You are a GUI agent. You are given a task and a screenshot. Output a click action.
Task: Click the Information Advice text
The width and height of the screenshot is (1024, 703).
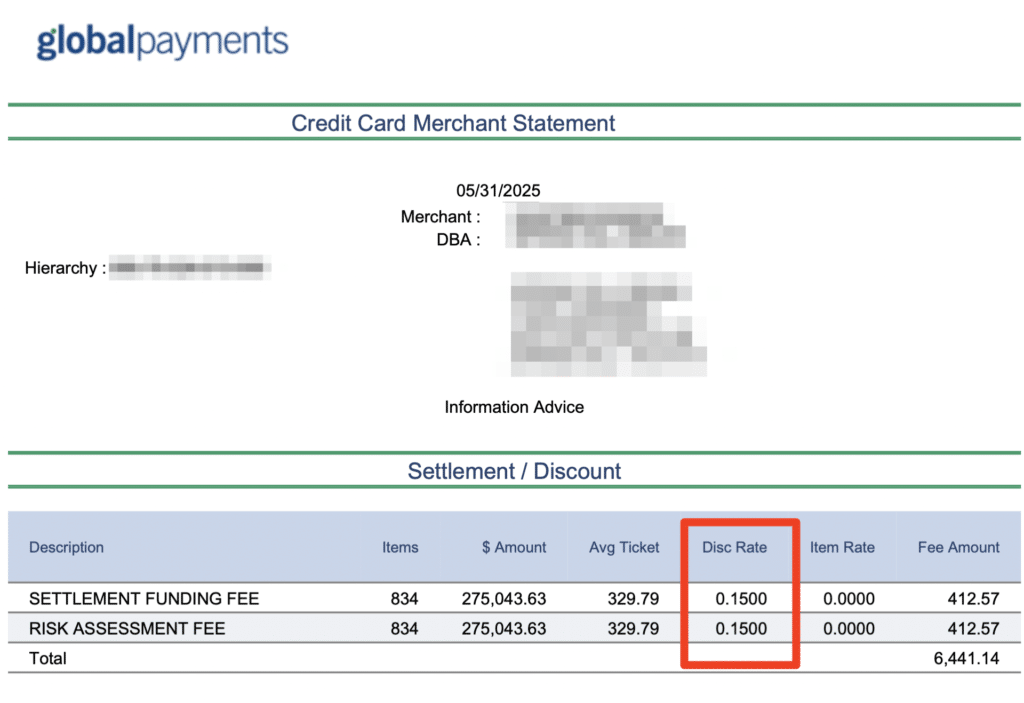pos(514,407)
